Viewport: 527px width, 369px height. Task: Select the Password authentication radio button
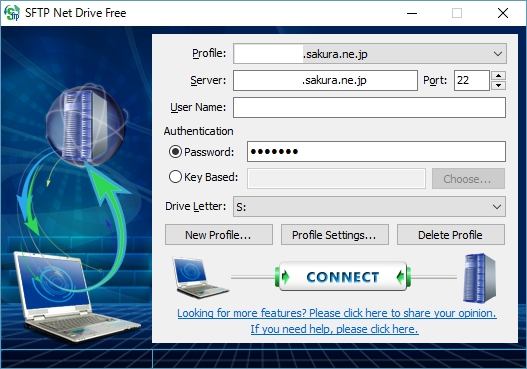coord(175,152)
